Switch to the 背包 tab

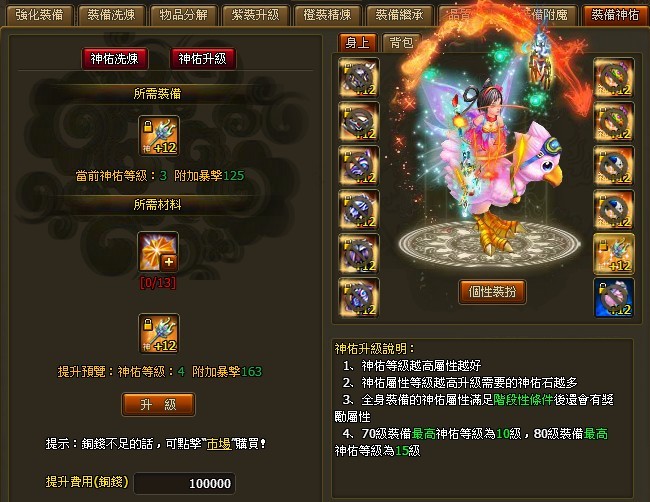tap(401, 42)
